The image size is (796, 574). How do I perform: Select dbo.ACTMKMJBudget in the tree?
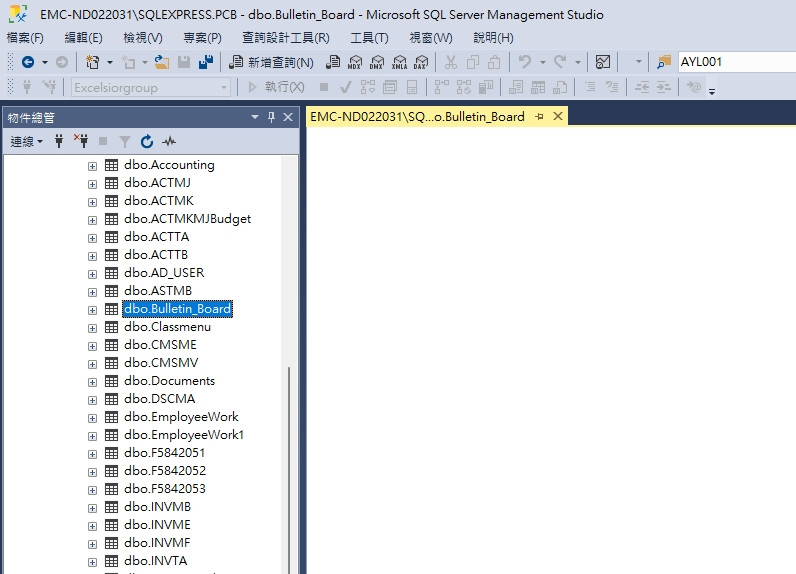[x=187, y=219]
